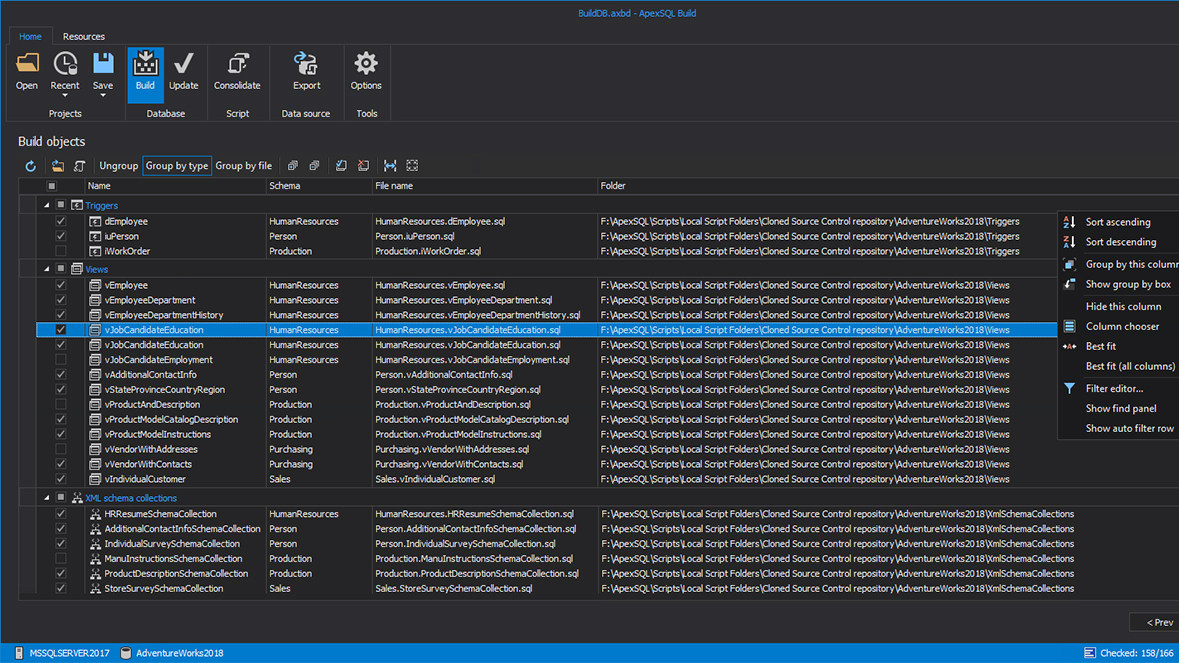Check the vProductAndDescription checkbox
The image size is (1179, 663).
pyautogui.click(x=61, y=404)
